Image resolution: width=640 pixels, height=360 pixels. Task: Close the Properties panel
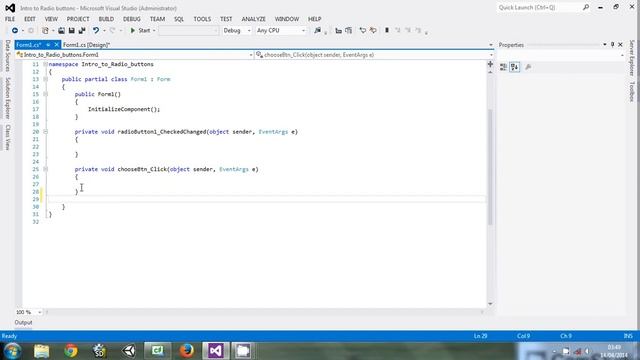(x=620, y=44)
